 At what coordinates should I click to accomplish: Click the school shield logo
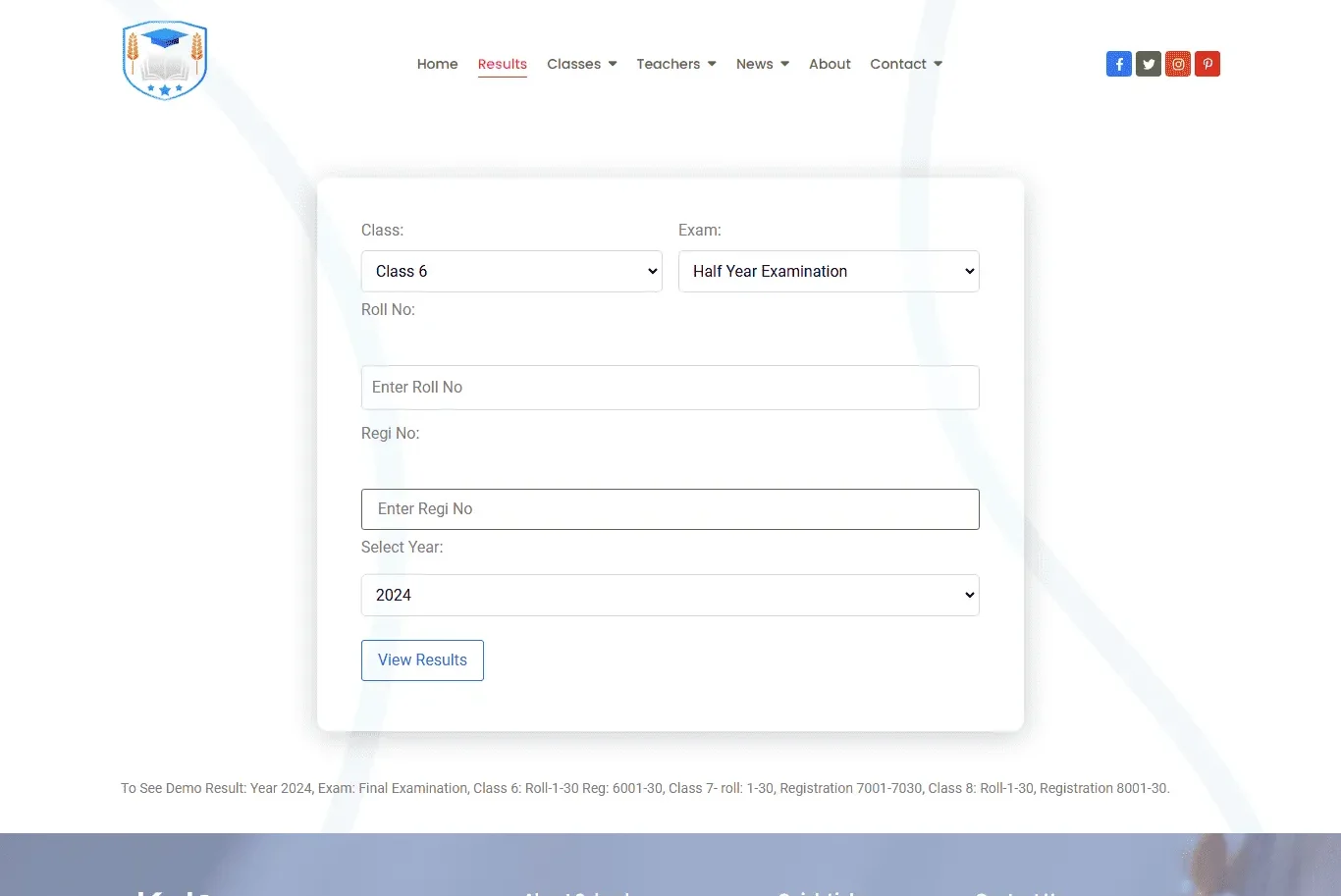(x=165, y=61)
